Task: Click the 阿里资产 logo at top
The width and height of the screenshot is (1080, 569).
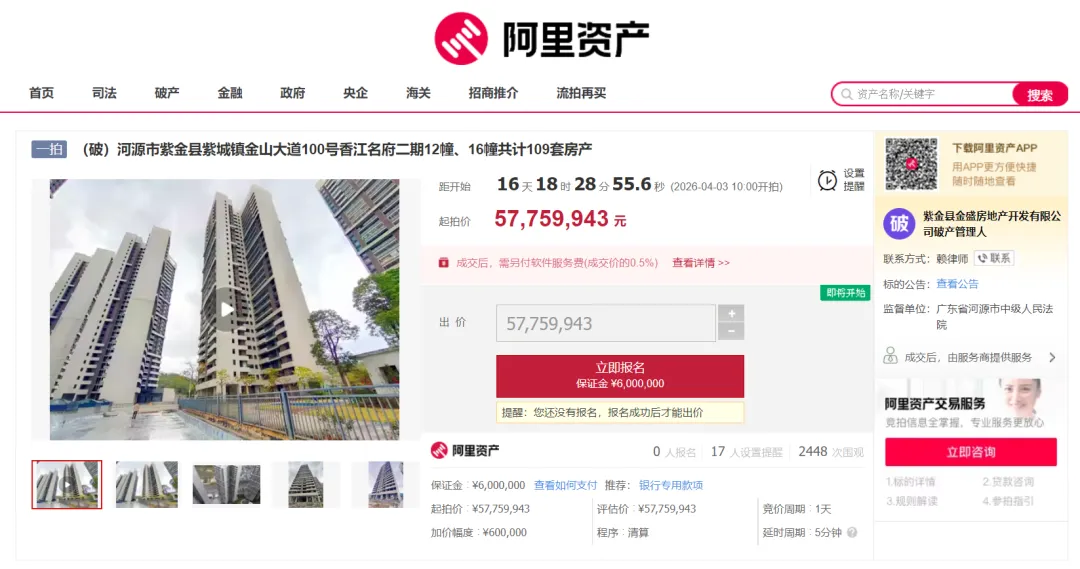Action: (x=541, y=39)
